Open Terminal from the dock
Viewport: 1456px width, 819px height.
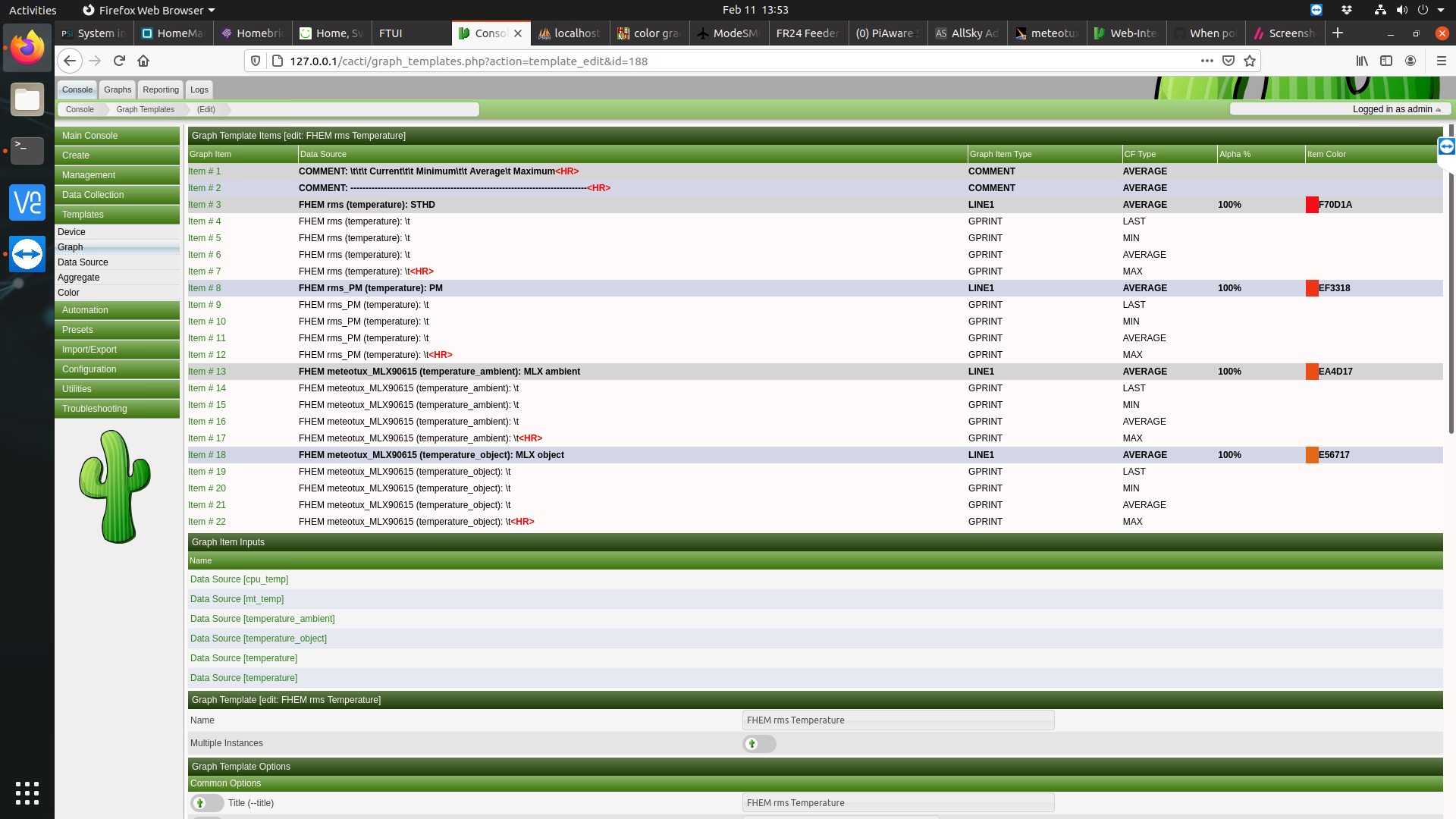[x=27, y=151]
